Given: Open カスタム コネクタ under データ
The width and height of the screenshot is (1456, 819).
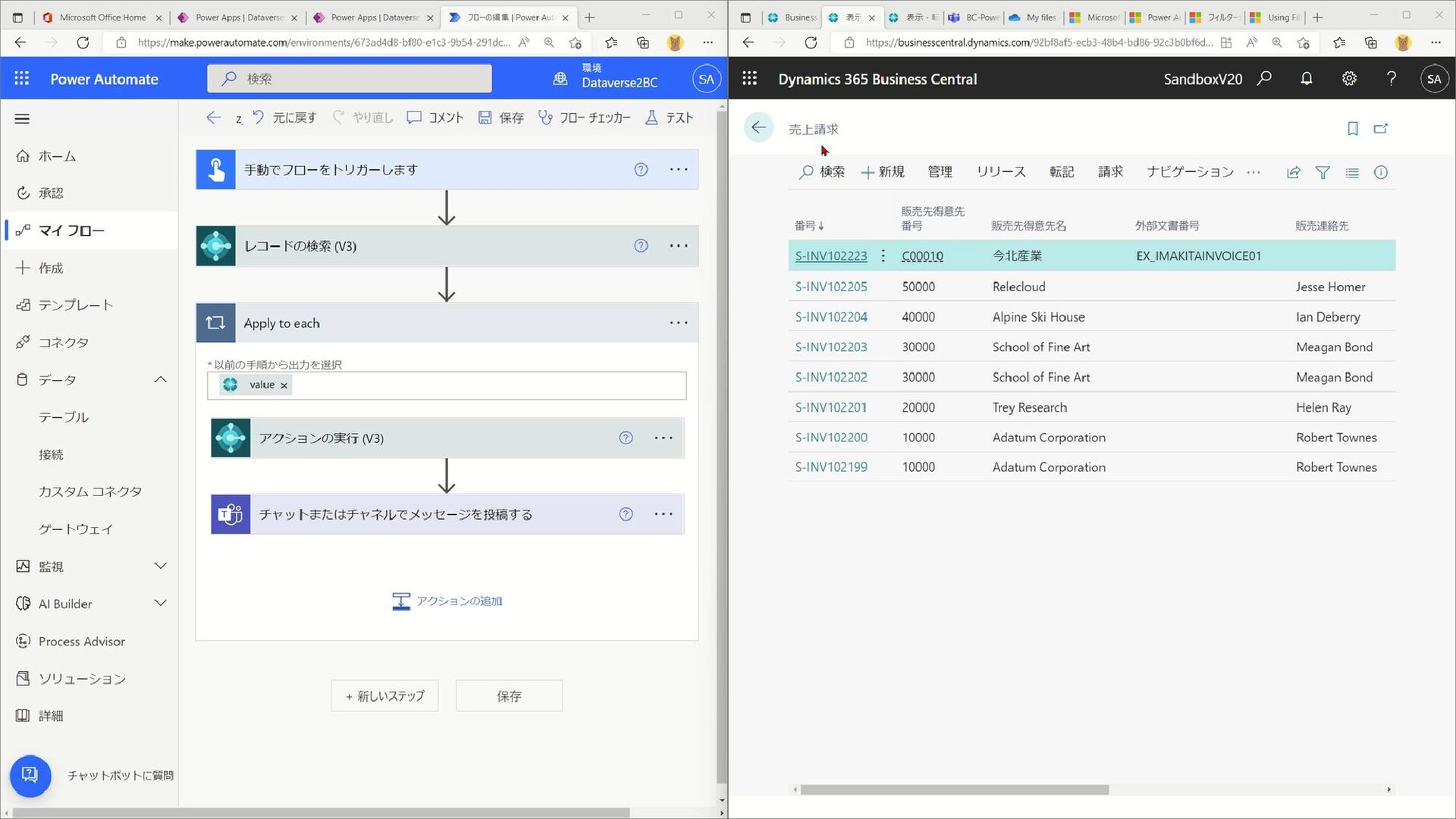Looking at the screenshot, I should tap(90, 491).
